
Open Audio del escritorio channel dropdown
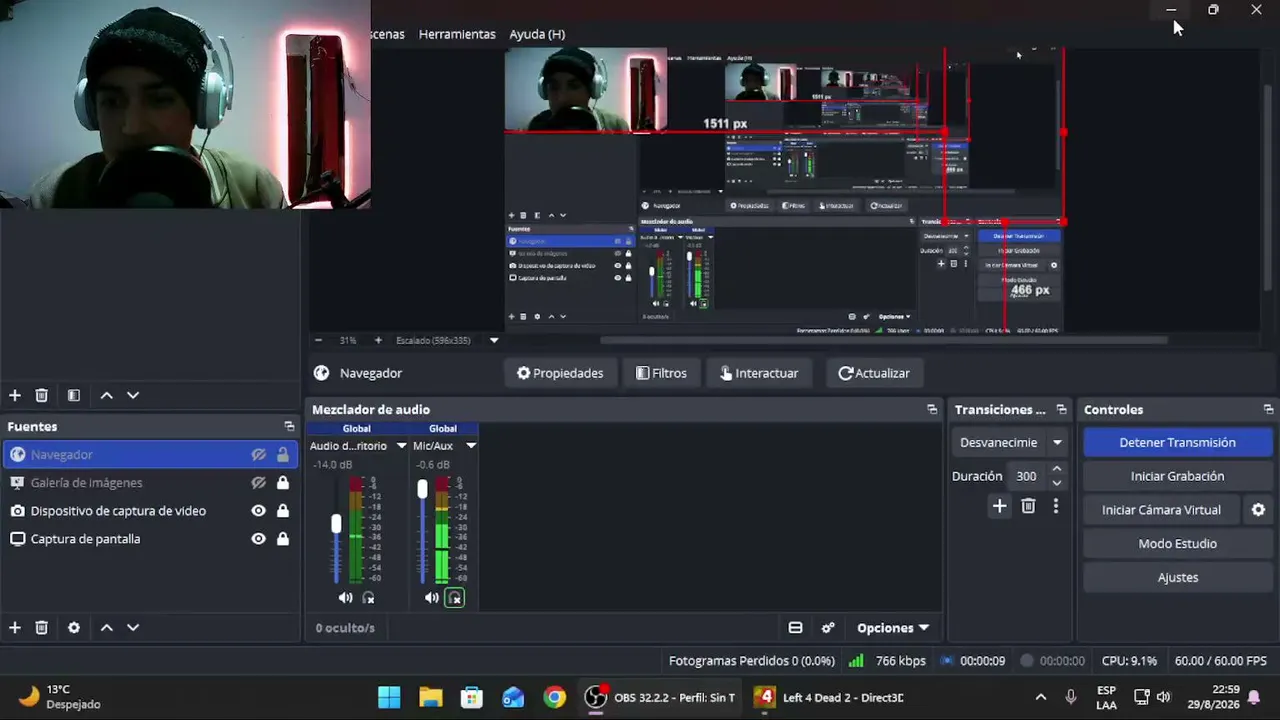point(402,446)
